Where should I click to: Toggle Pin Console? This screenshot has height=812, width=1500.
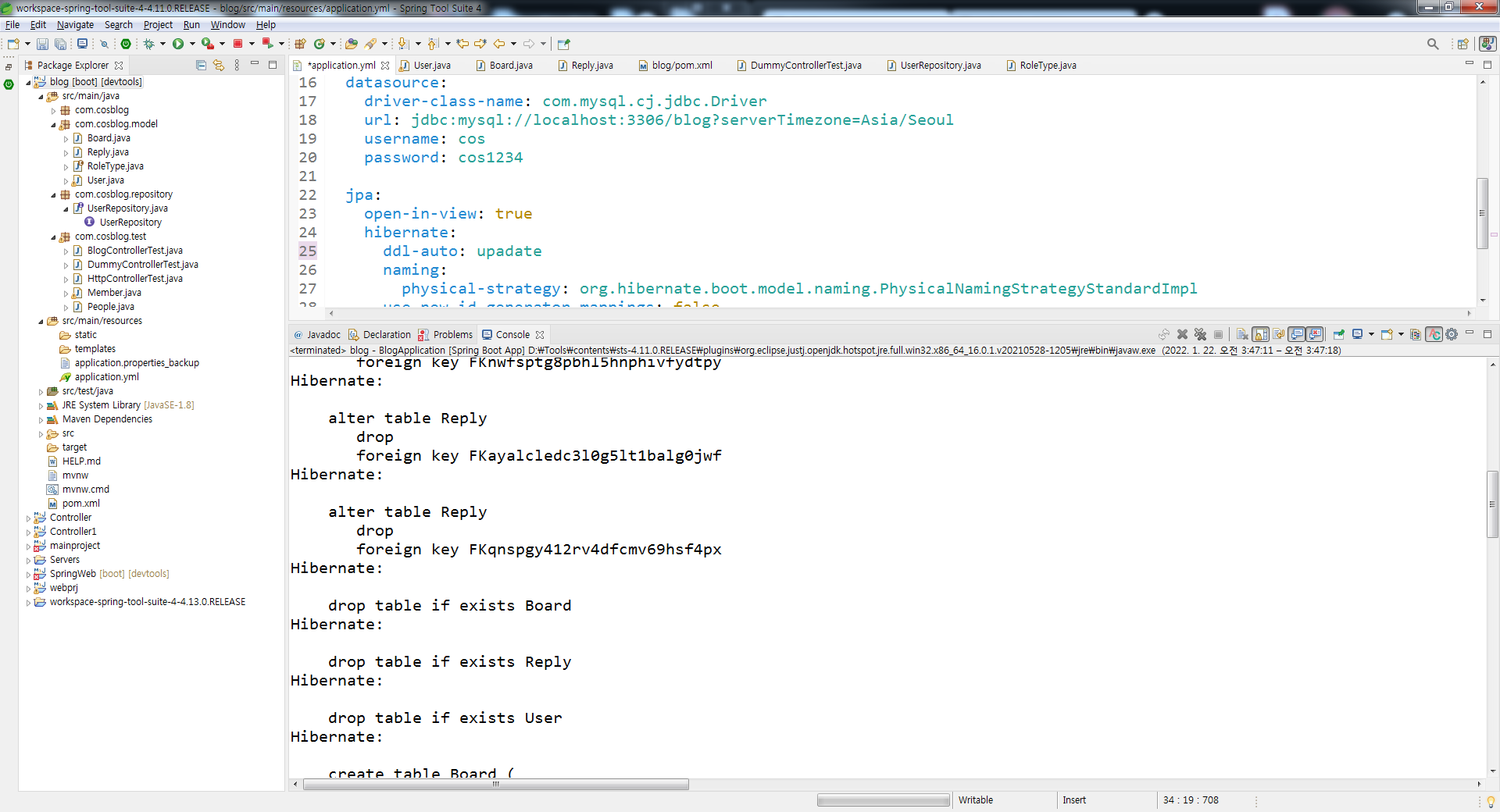pyautogui.click(x=1339, y=334)
